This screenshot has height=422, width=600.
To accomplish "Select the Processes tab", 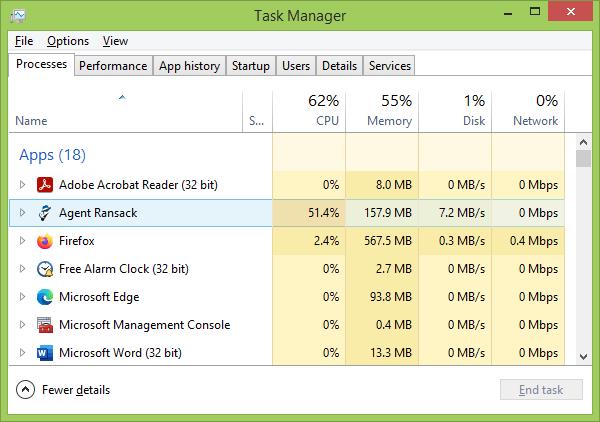I will tap(41, 64).
